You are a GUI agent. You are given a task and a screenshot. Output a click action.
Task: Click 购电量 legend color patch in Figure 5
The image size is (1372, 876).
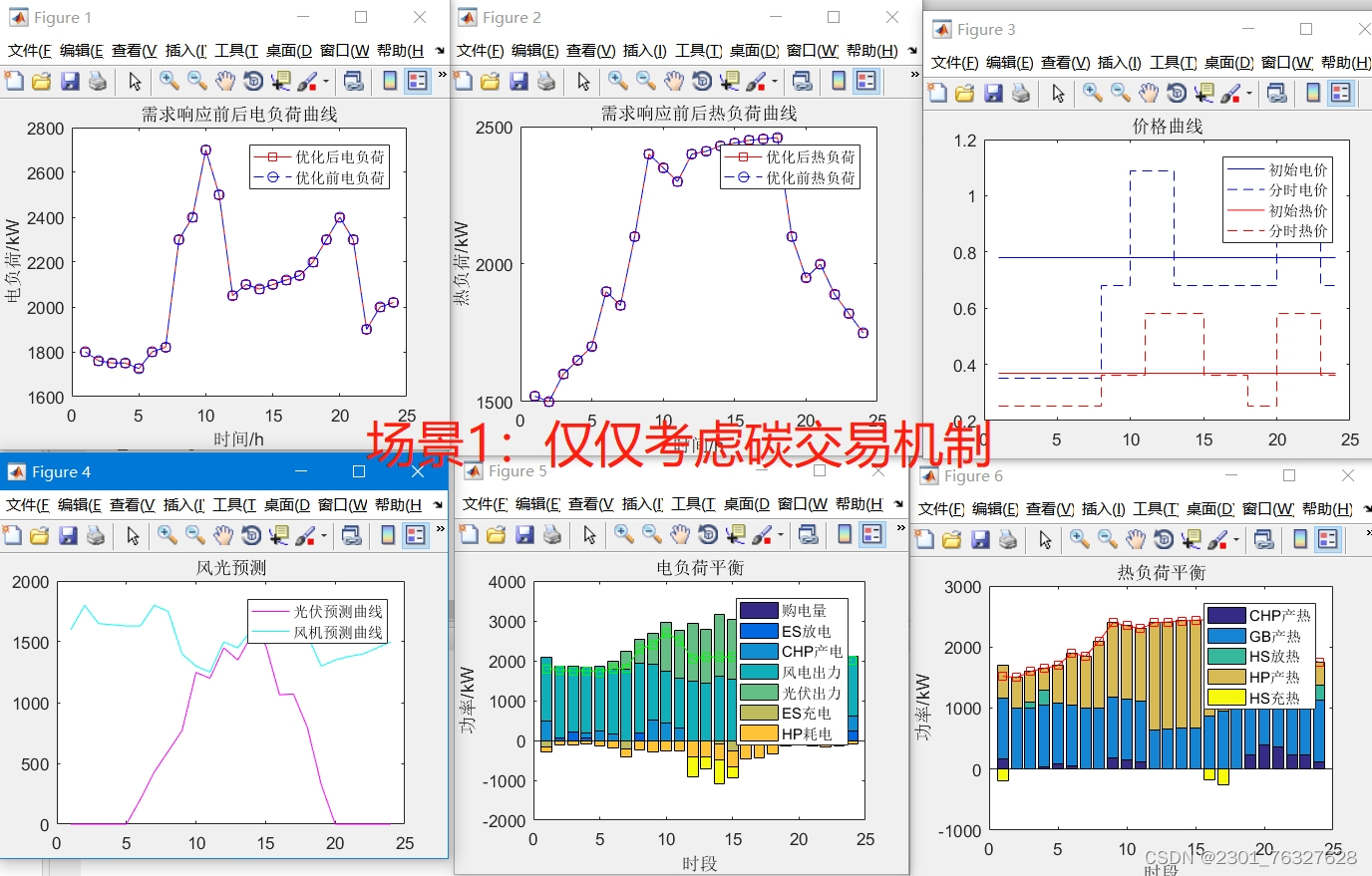759,610
